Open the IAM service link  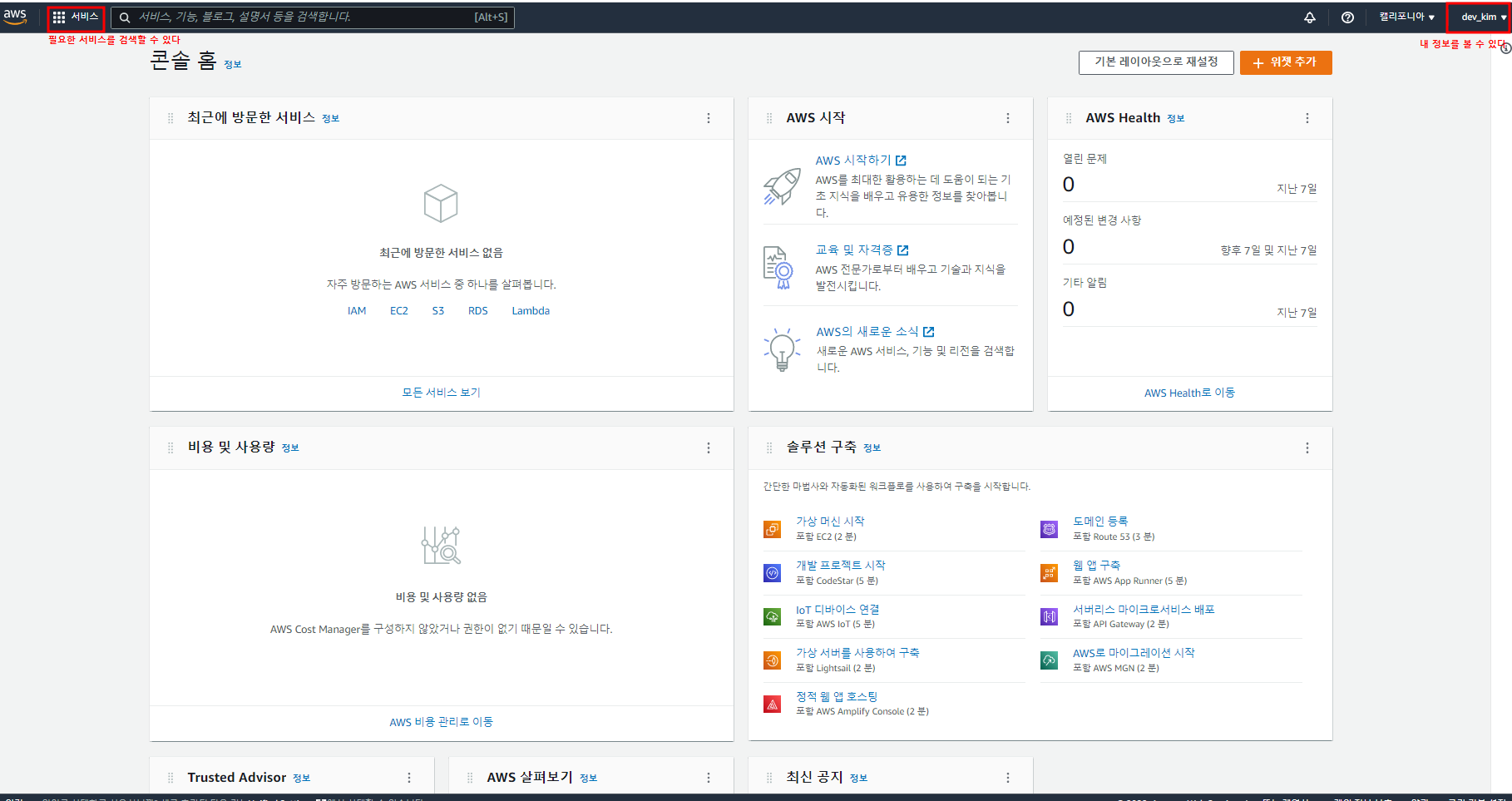click(x=357, y=311)
